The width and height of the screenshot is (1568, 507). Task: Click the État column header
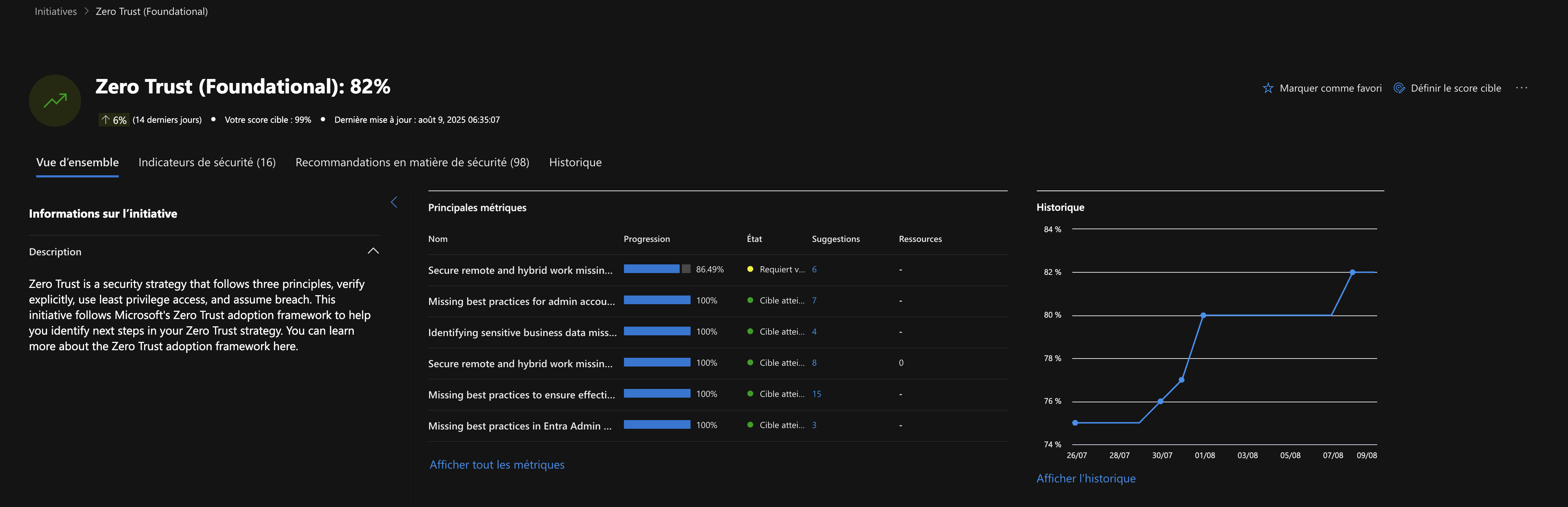(754, 239)
